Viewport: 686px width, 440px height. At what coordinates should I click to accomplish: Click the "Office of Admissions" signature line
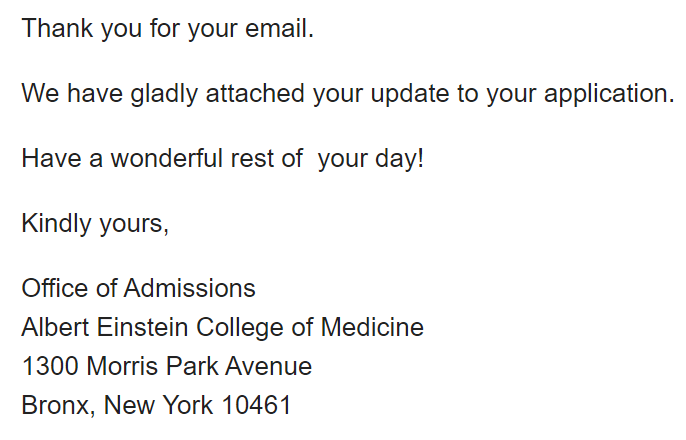click(x=138, y=289)
